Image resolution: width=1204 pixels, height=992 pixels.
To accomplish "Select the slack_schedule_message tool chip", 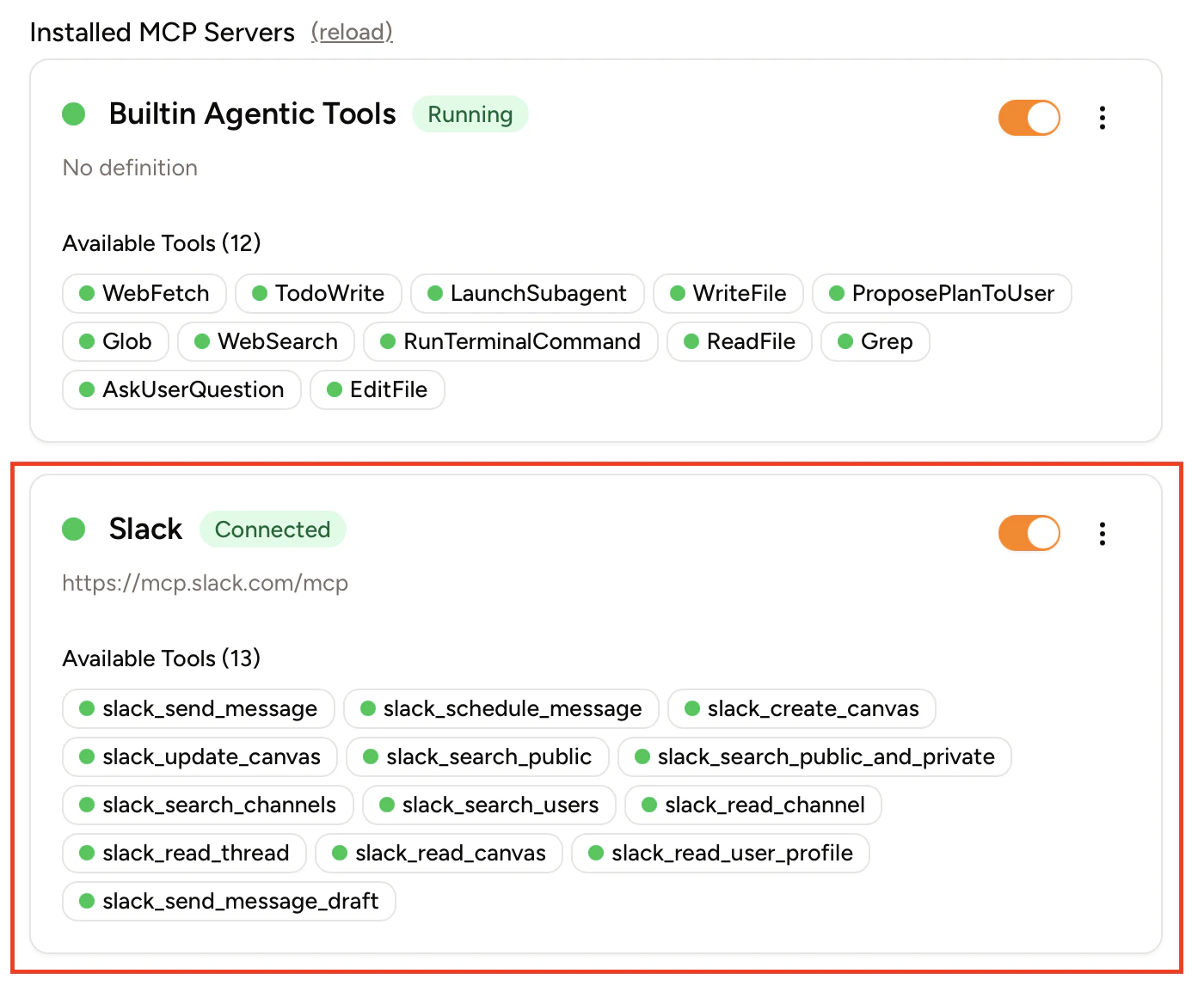I will point(501,708).
